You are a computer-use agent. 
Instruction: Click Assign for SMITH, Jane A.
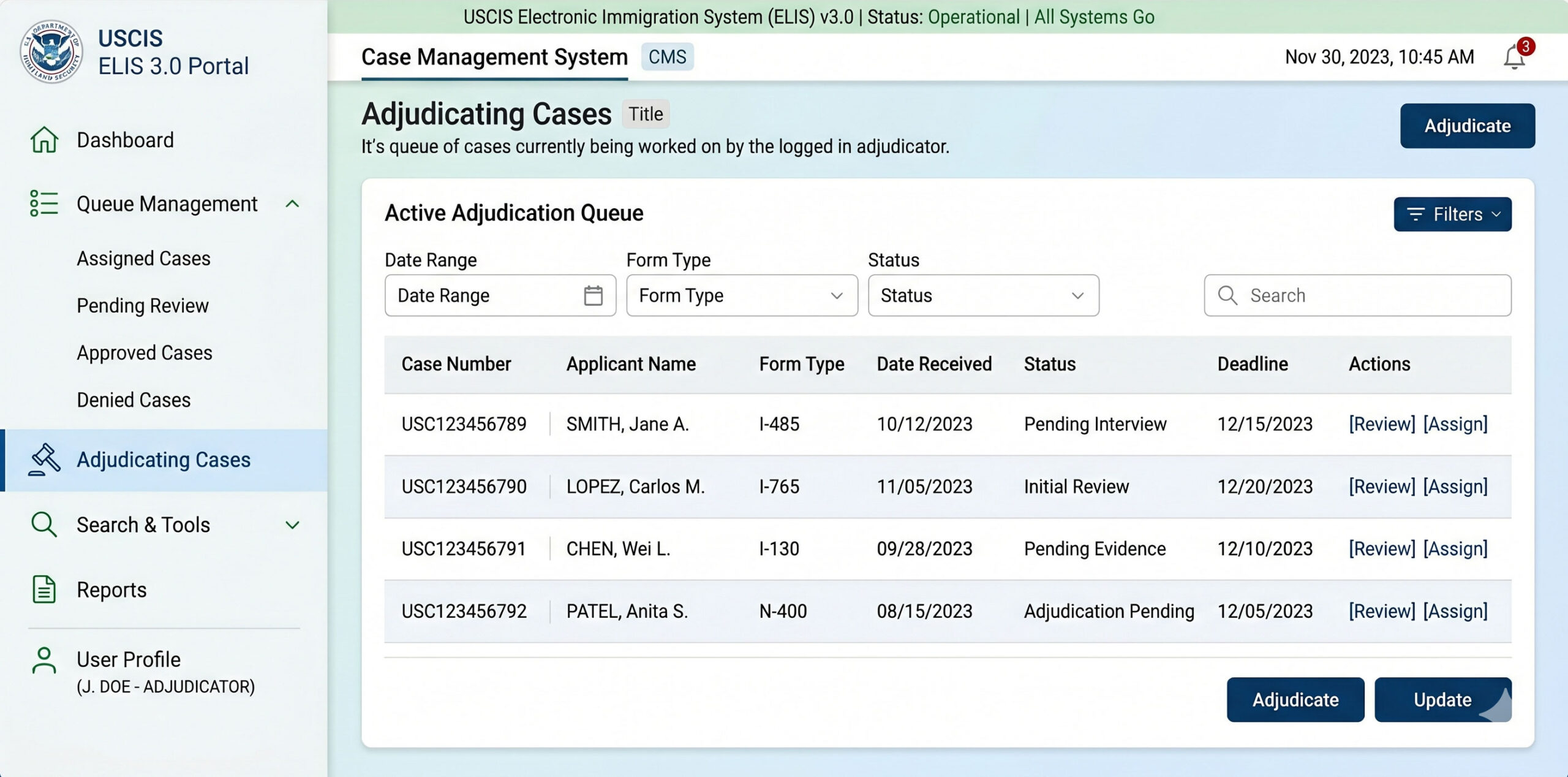pos(1456,423)
